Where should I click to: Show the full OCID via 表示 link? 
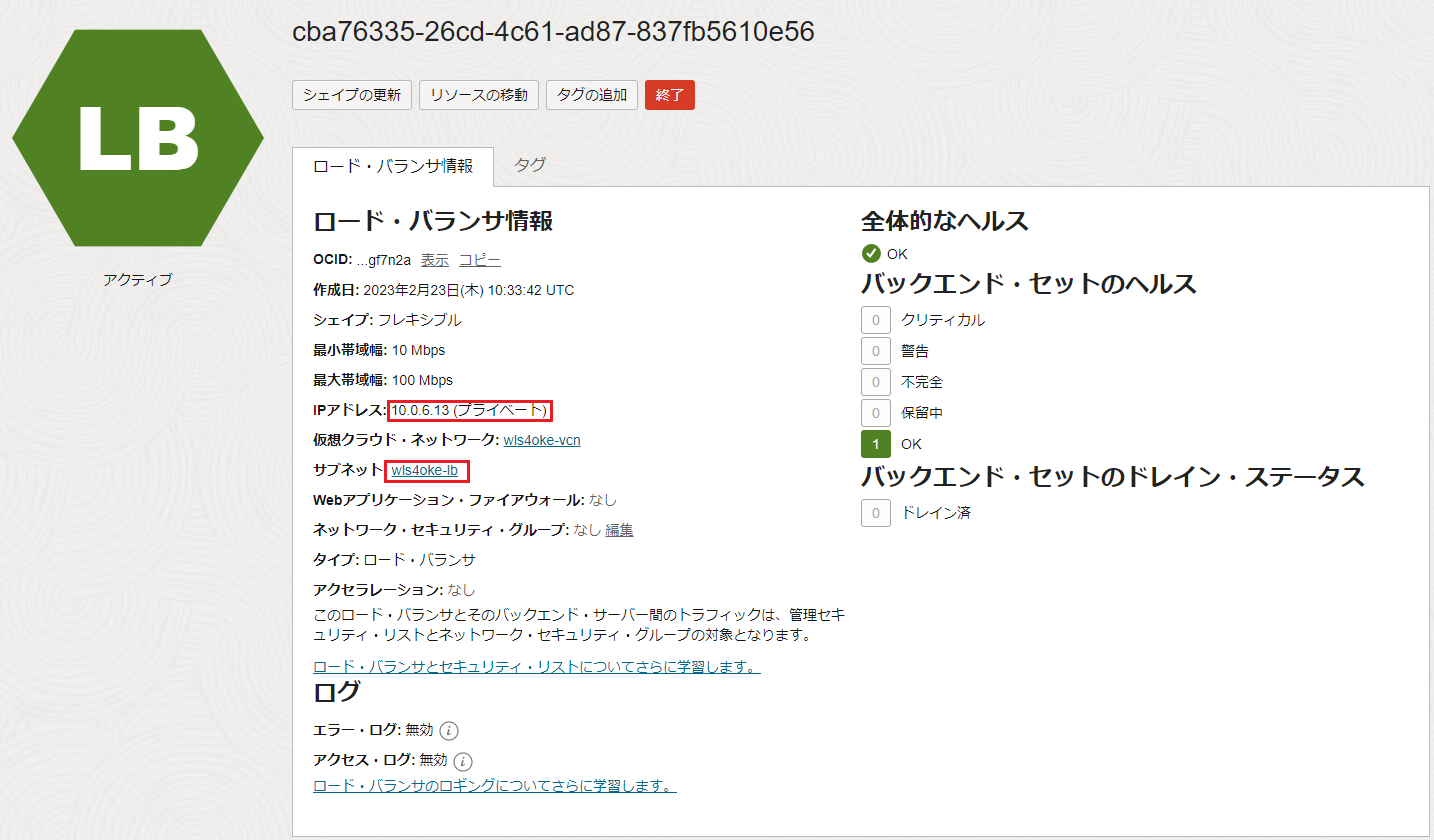[x=435, y=260]
